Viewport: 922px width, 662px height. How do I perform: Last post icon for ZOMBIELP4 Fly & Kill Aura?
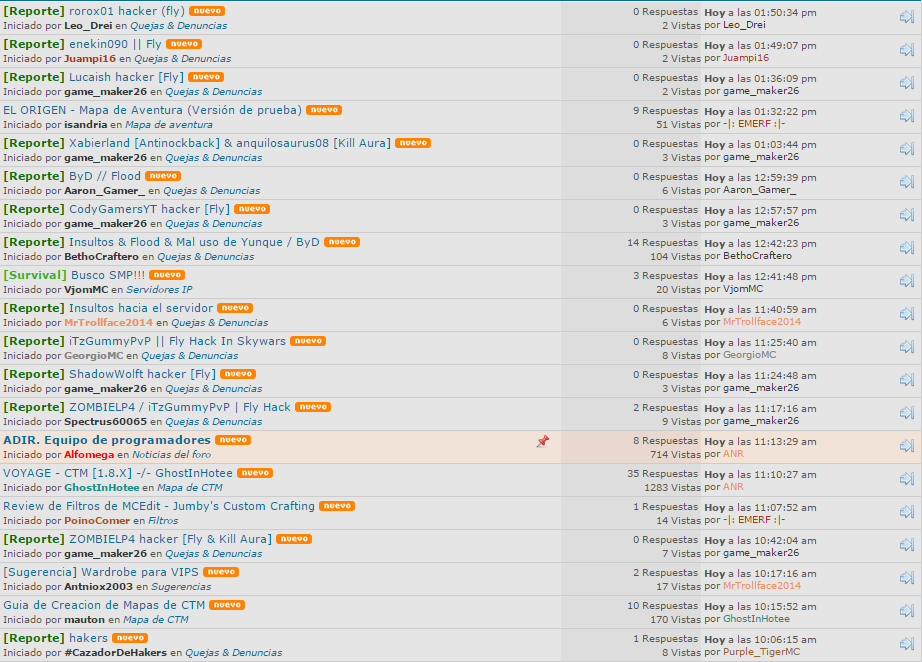click(907, 544)
